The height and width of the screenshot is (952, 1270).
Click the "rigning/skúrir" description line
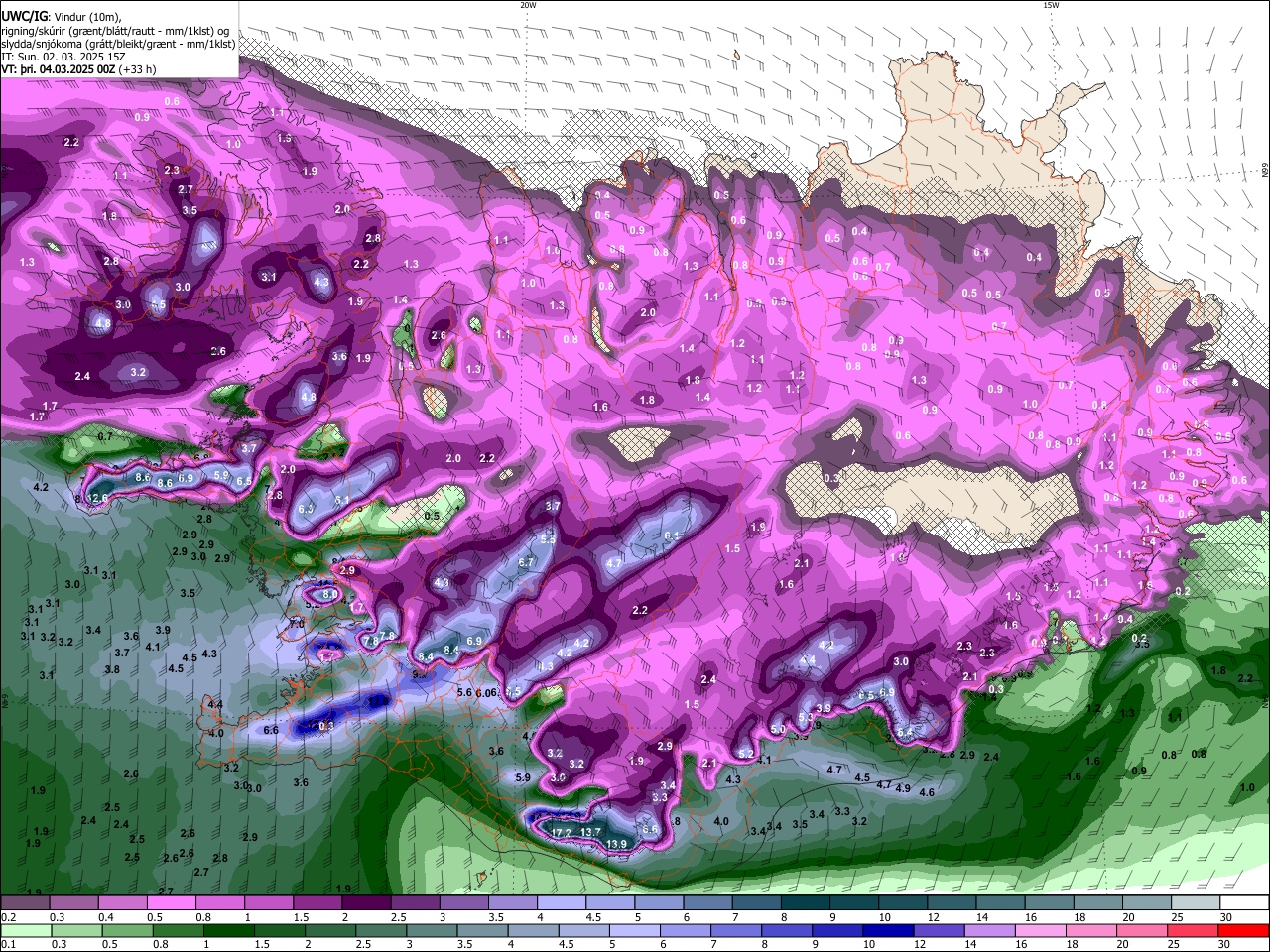coord(114,30)
